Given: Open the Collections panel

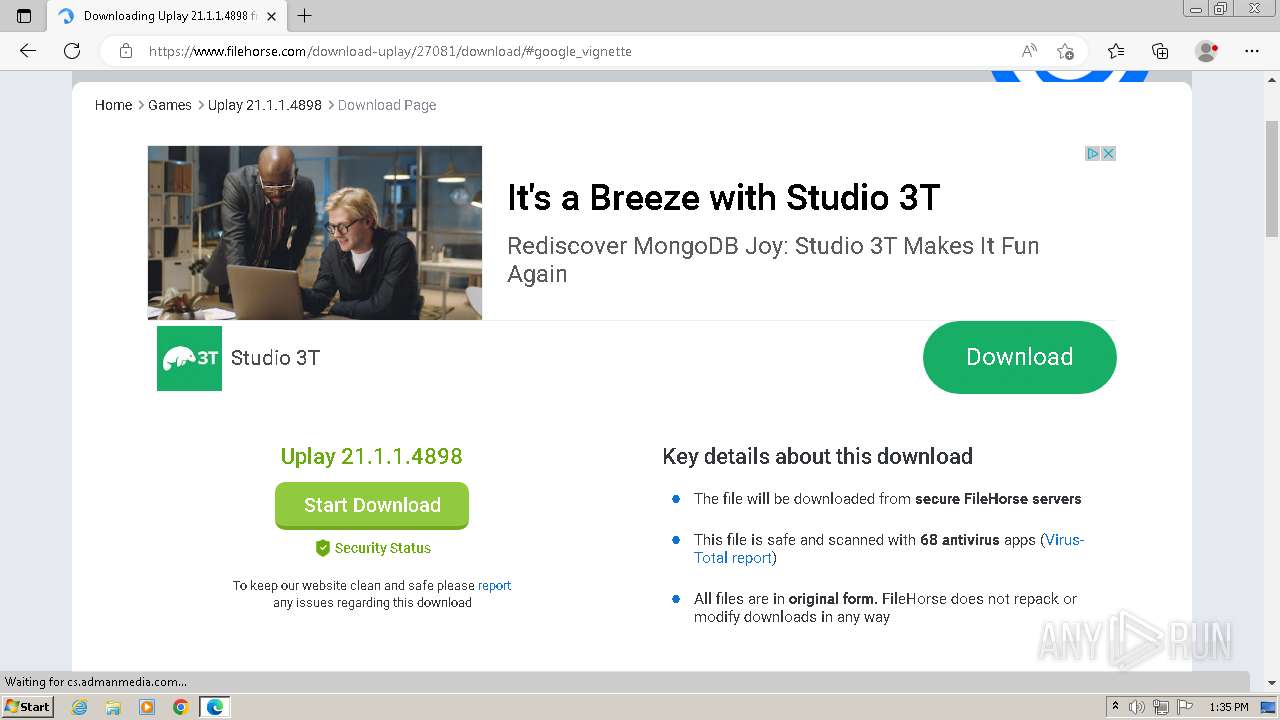Looking at the screenshot, I should tap(1160, 51).
